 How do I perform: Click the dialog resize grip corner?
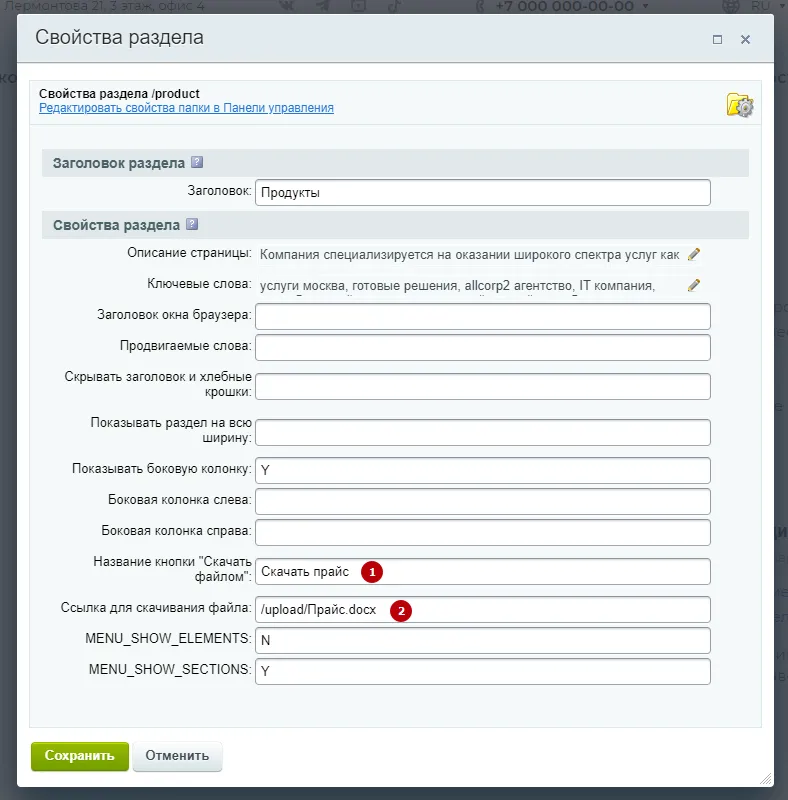[x=766, y=779]
